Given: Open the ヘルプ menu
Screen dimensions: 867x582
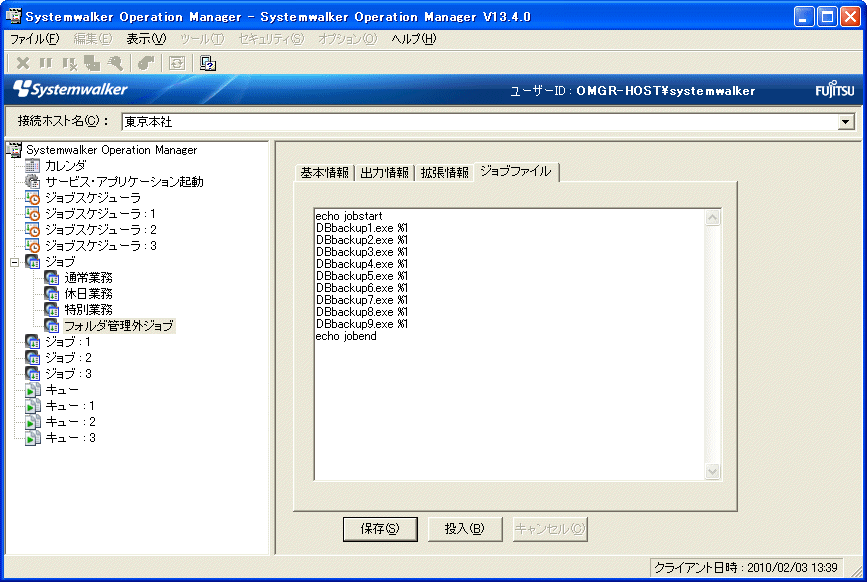Looking at the screenshot, I should point(413,39).
